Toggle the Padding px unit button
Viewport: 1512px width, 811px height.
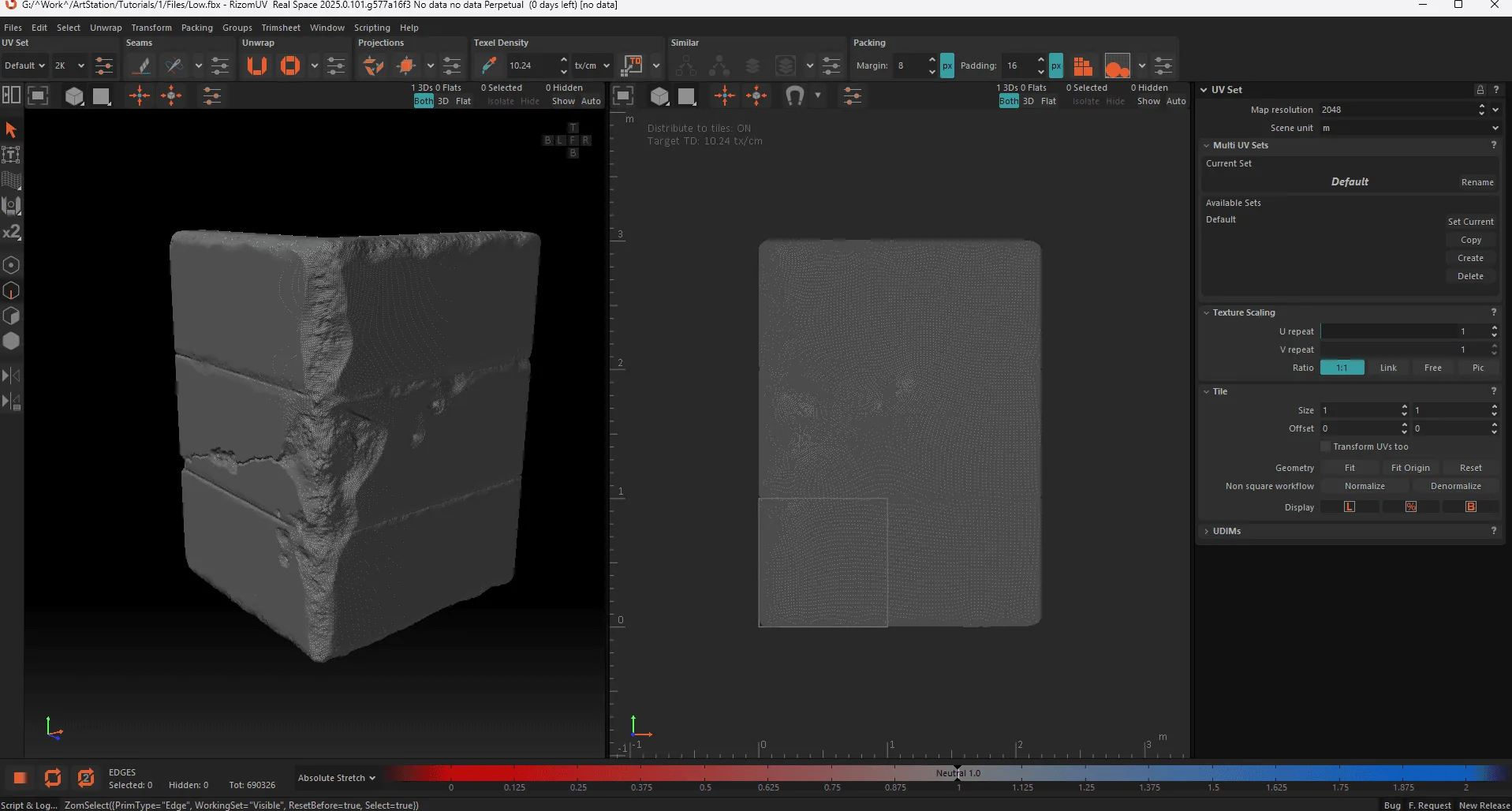click(x=1056, y=65)
